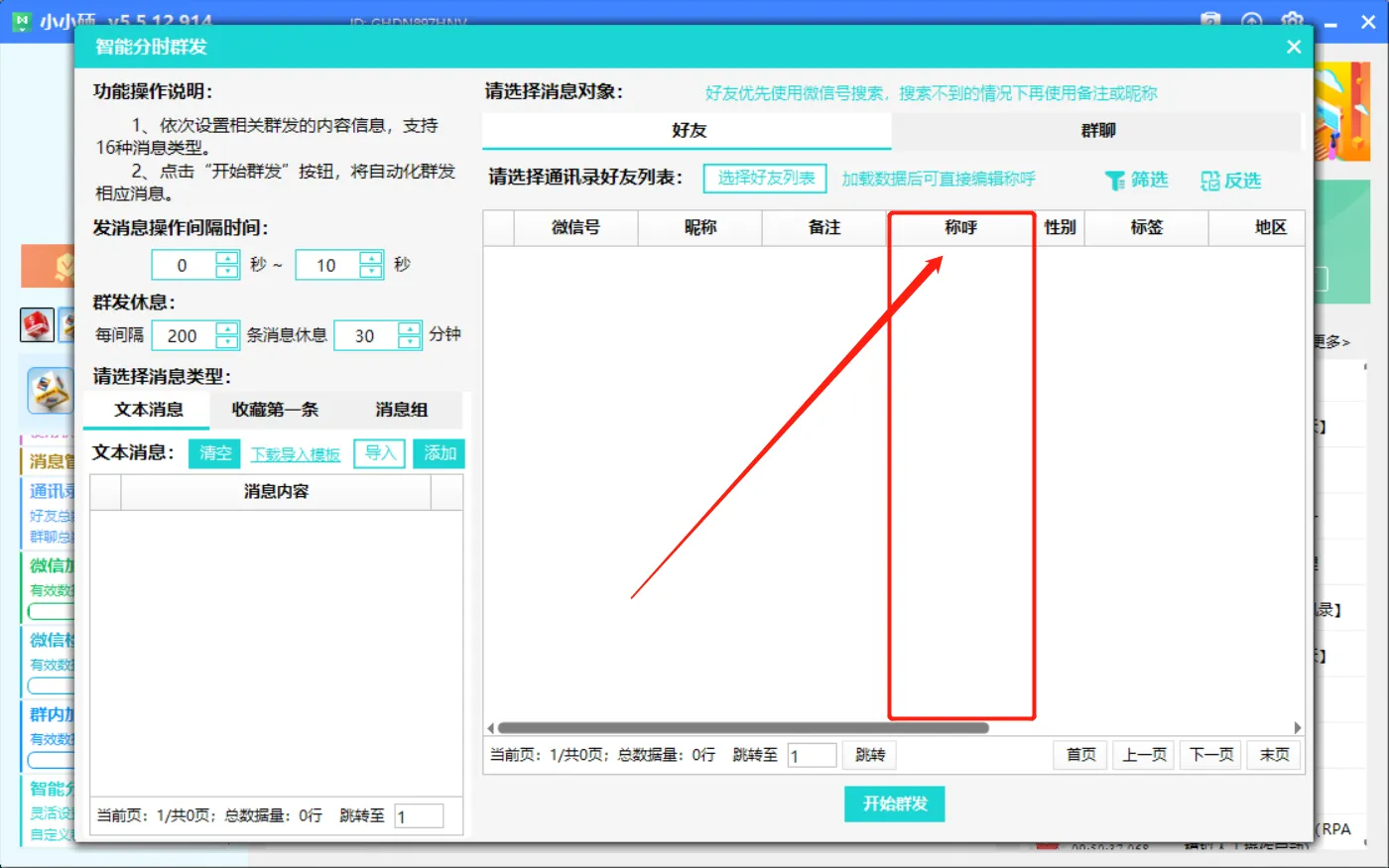
Task: Click the help icon in the title bar
Action: (1210, 21)
